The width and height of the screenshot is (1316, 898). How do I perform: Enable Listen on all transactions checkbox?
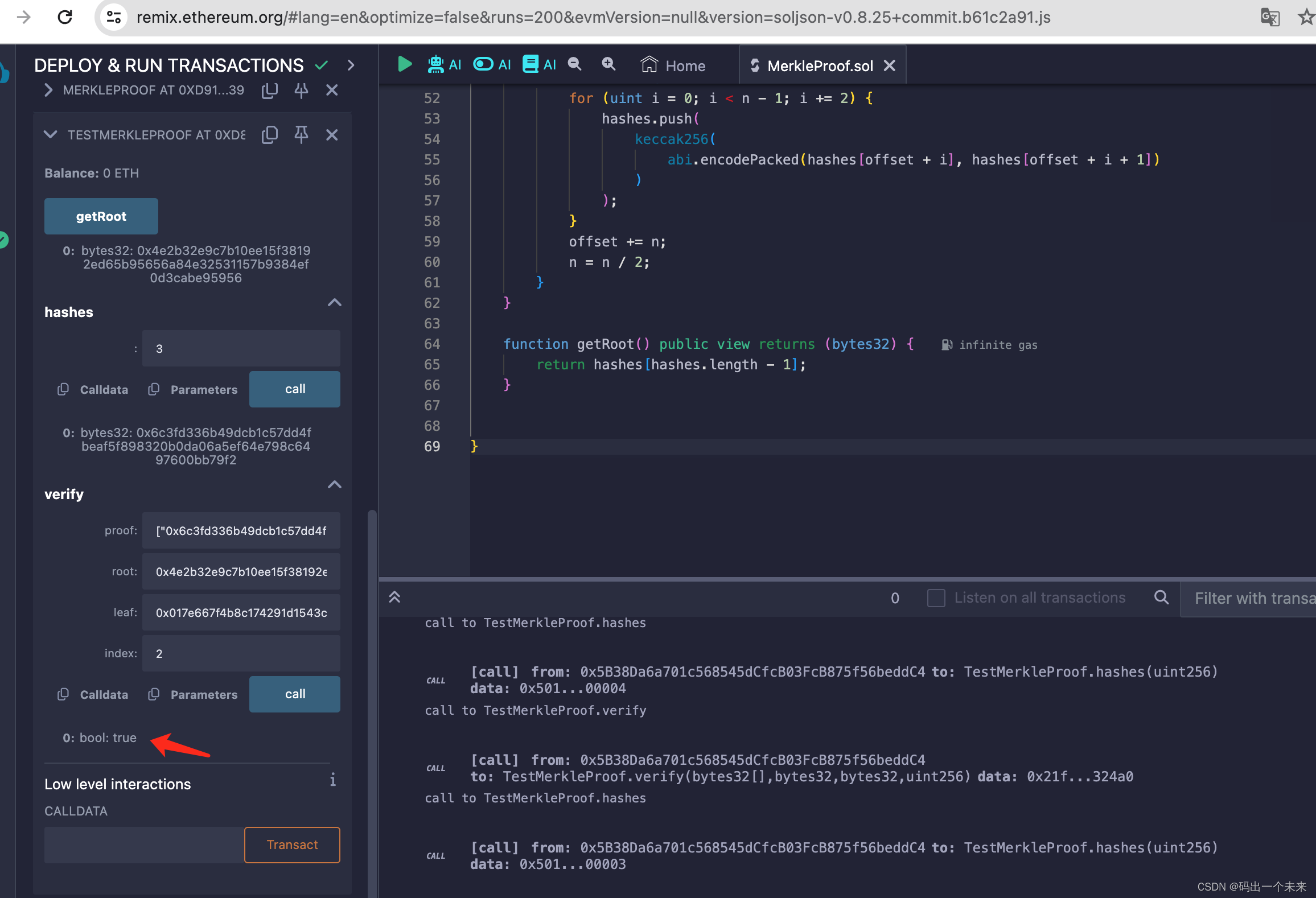tap(936, 598)
